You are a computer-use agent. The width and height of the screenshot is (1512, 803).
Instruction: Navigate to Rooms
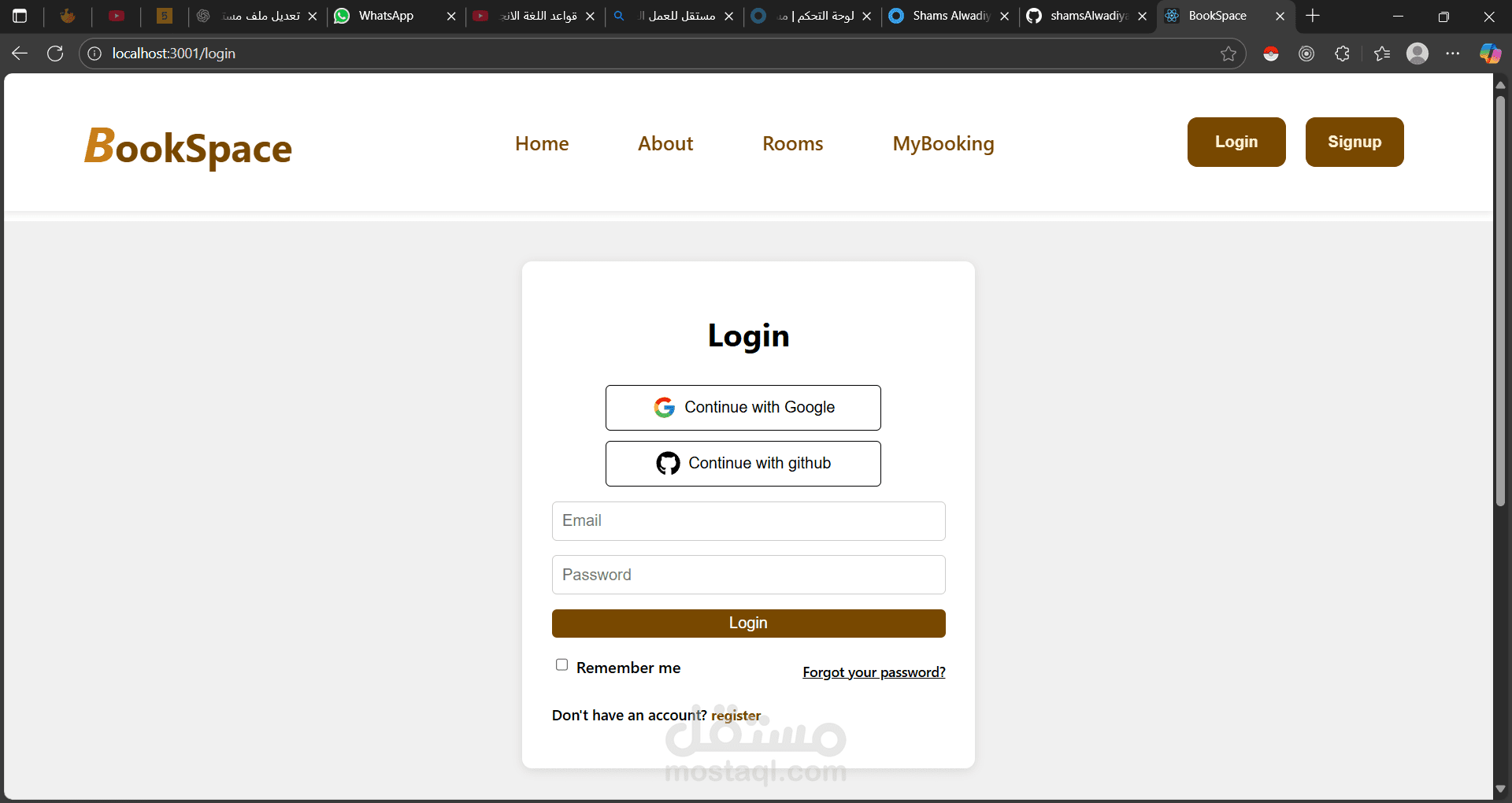coord(793,143)
